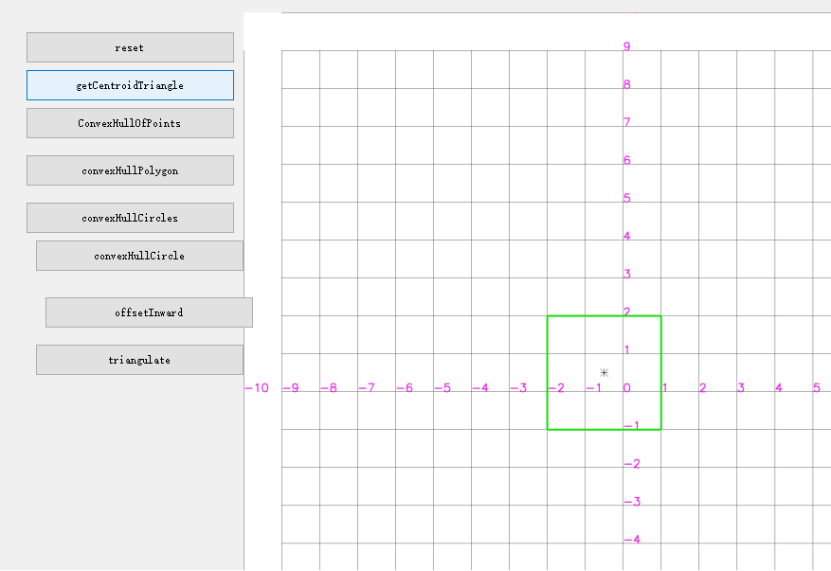Click the x-axis label 5

817,388
